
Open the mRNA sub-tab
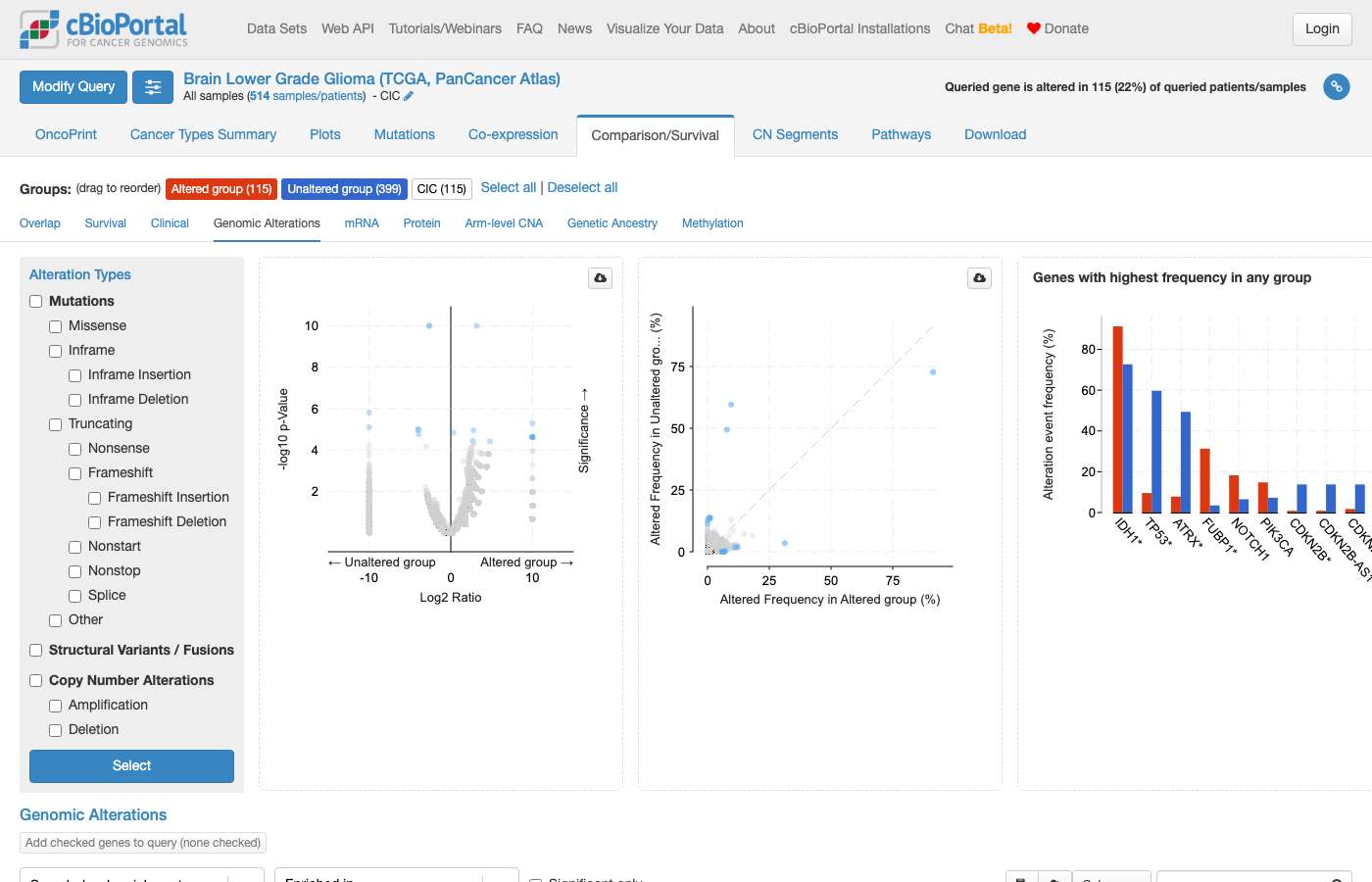pos(362,223)
